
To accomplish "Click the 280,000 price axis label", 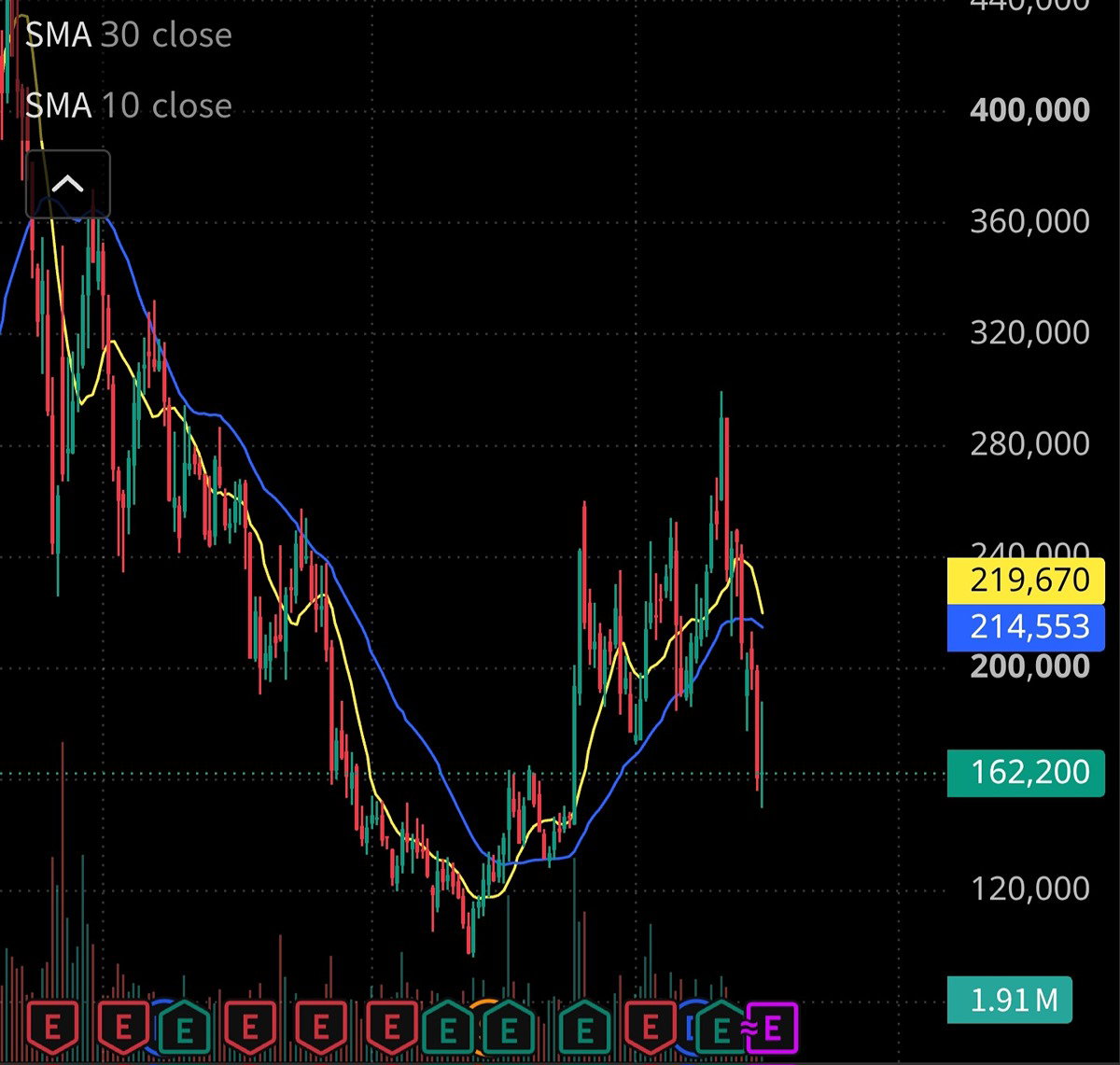I will point(1029,443).
